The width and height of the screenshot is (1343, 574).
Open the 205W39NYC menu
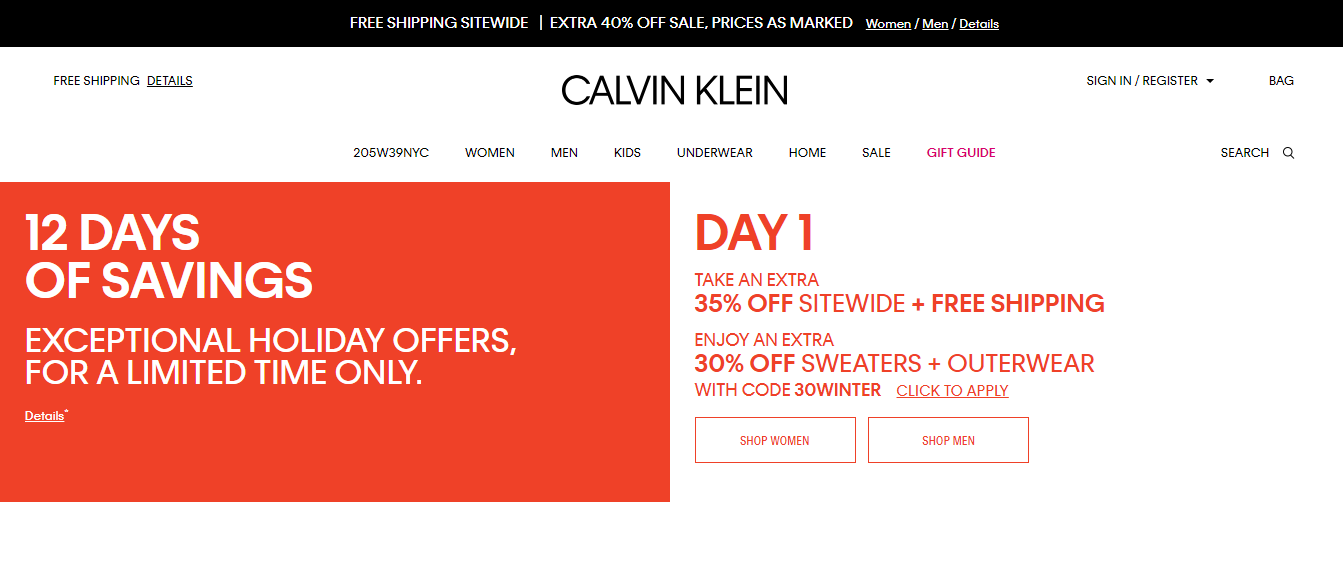(391, 153)
